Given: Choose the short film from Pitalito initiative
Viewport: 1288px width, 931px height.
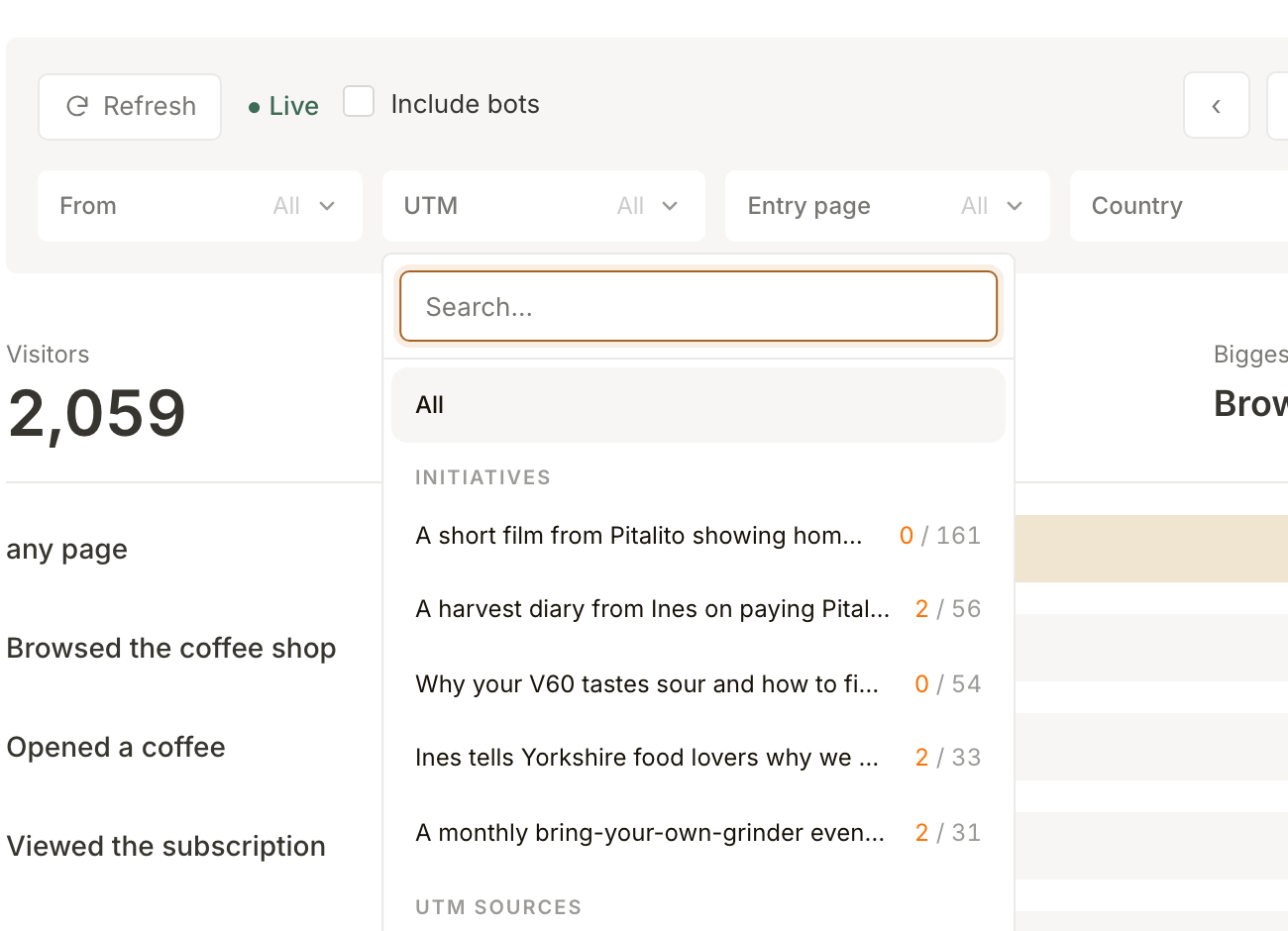Looking at the screenshot, I should click(698, 536).
